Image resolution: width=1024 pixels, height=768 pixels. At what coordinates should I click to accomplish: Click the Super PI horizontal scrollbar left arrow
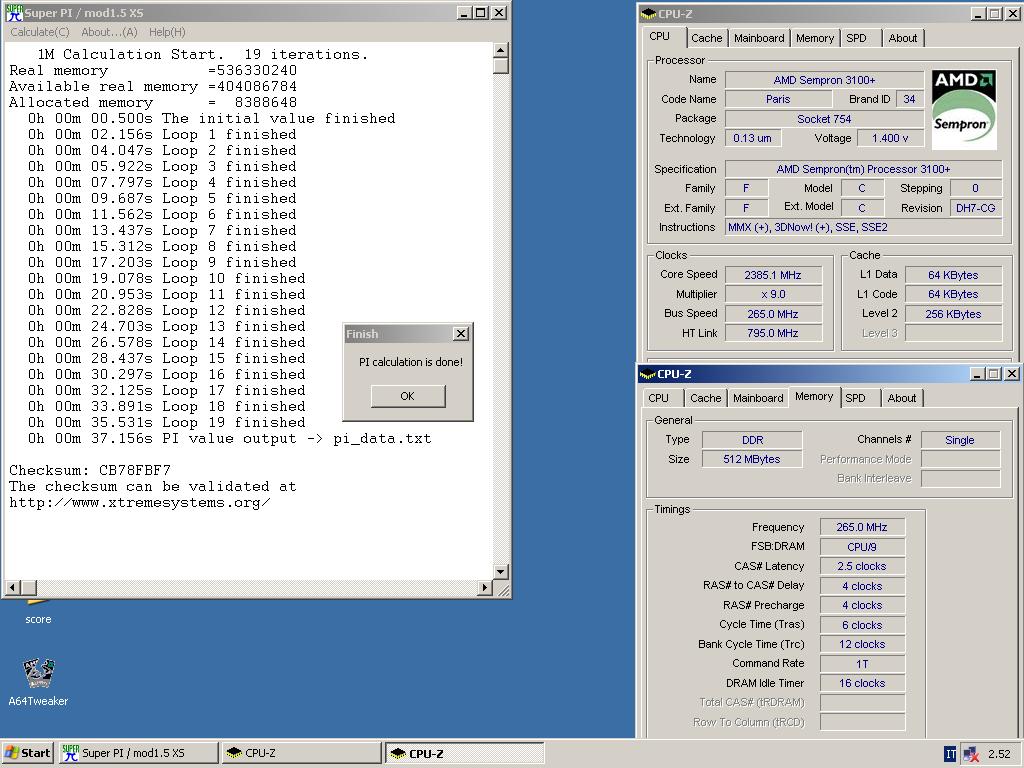12,587
